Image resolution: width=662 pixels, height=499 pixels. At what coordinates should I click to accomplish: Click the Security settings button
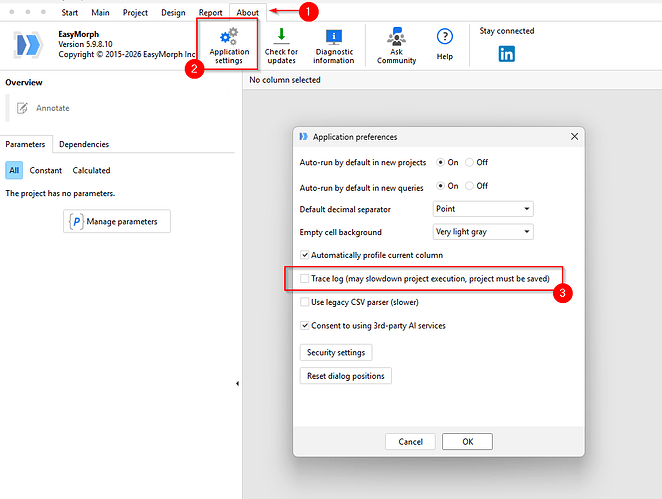(336, 352)
